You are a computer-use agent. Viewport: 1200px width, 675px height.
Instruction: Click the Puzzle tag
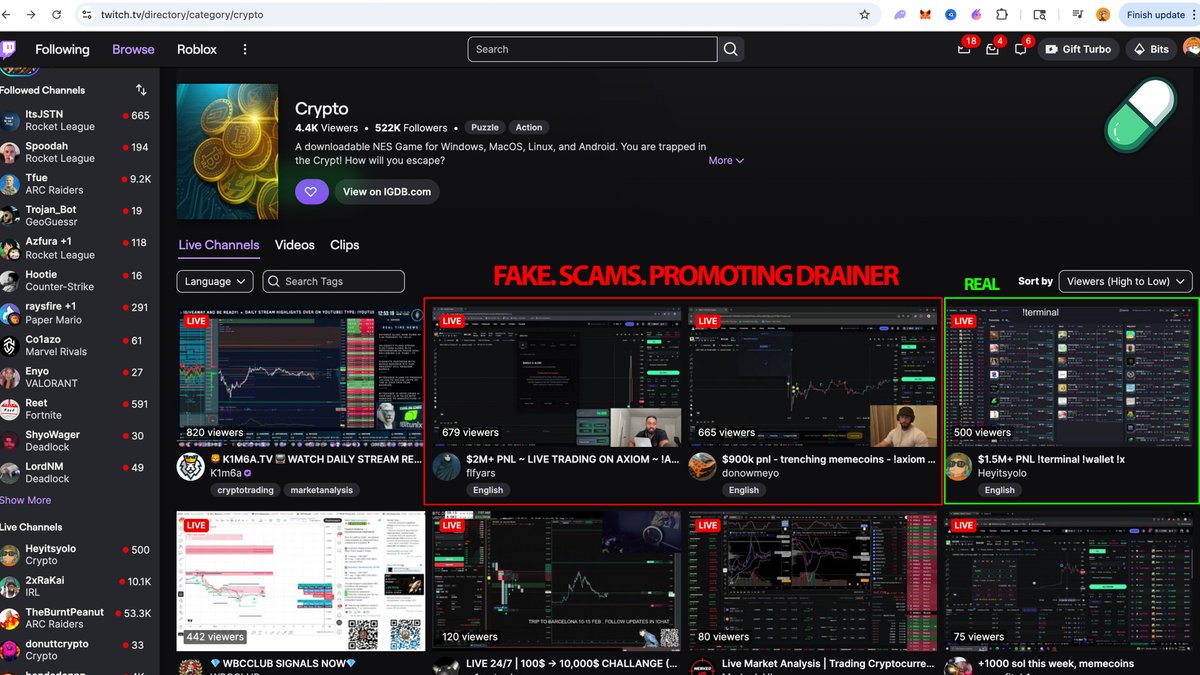point(485,127)
